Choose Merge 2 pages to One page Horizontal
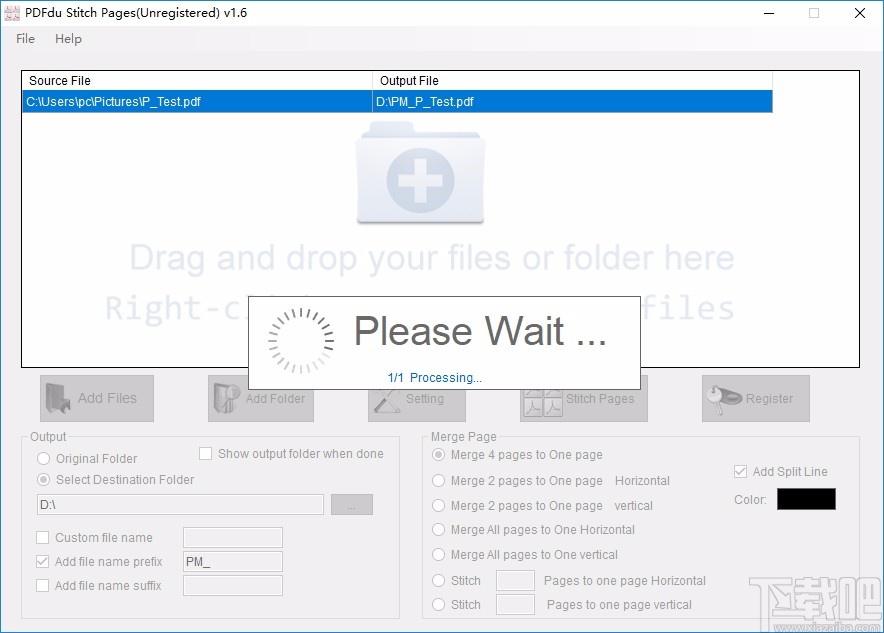The image size is (884, 633). (x=439, y=481)
